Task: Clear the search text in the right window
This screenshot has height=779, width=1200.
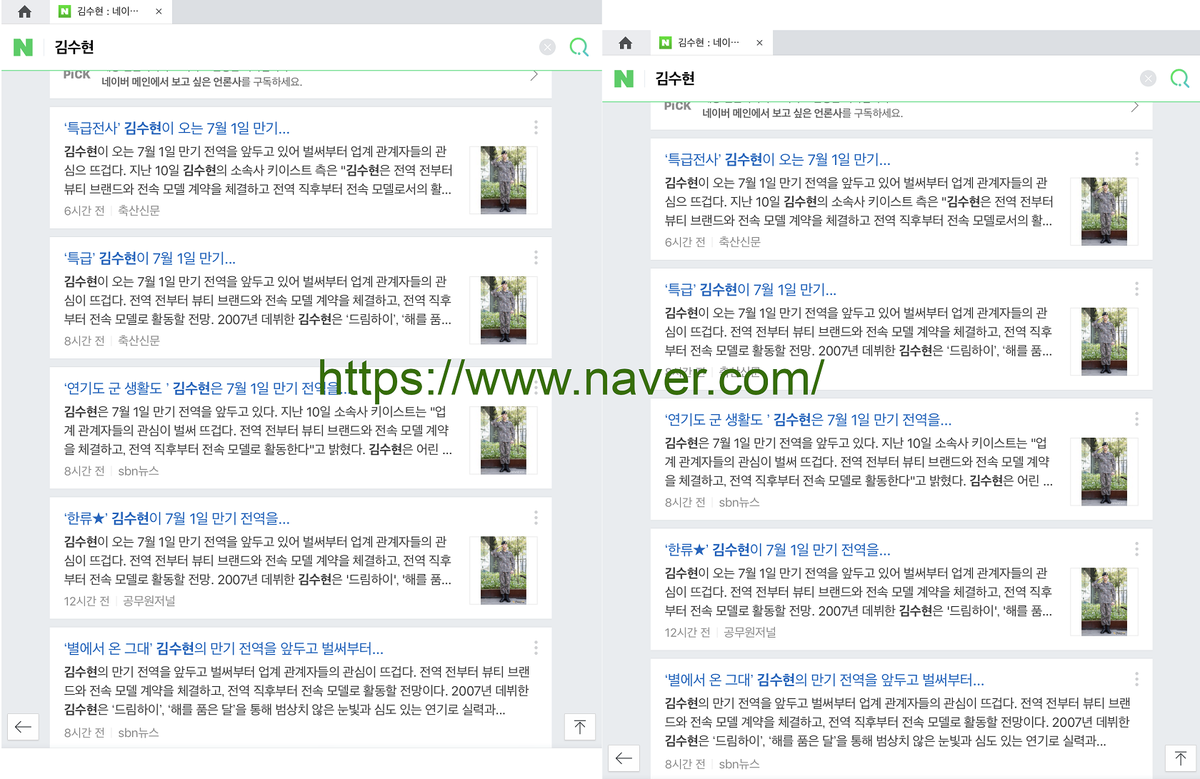Action: pyautogui.click(x=1148, y=78)
